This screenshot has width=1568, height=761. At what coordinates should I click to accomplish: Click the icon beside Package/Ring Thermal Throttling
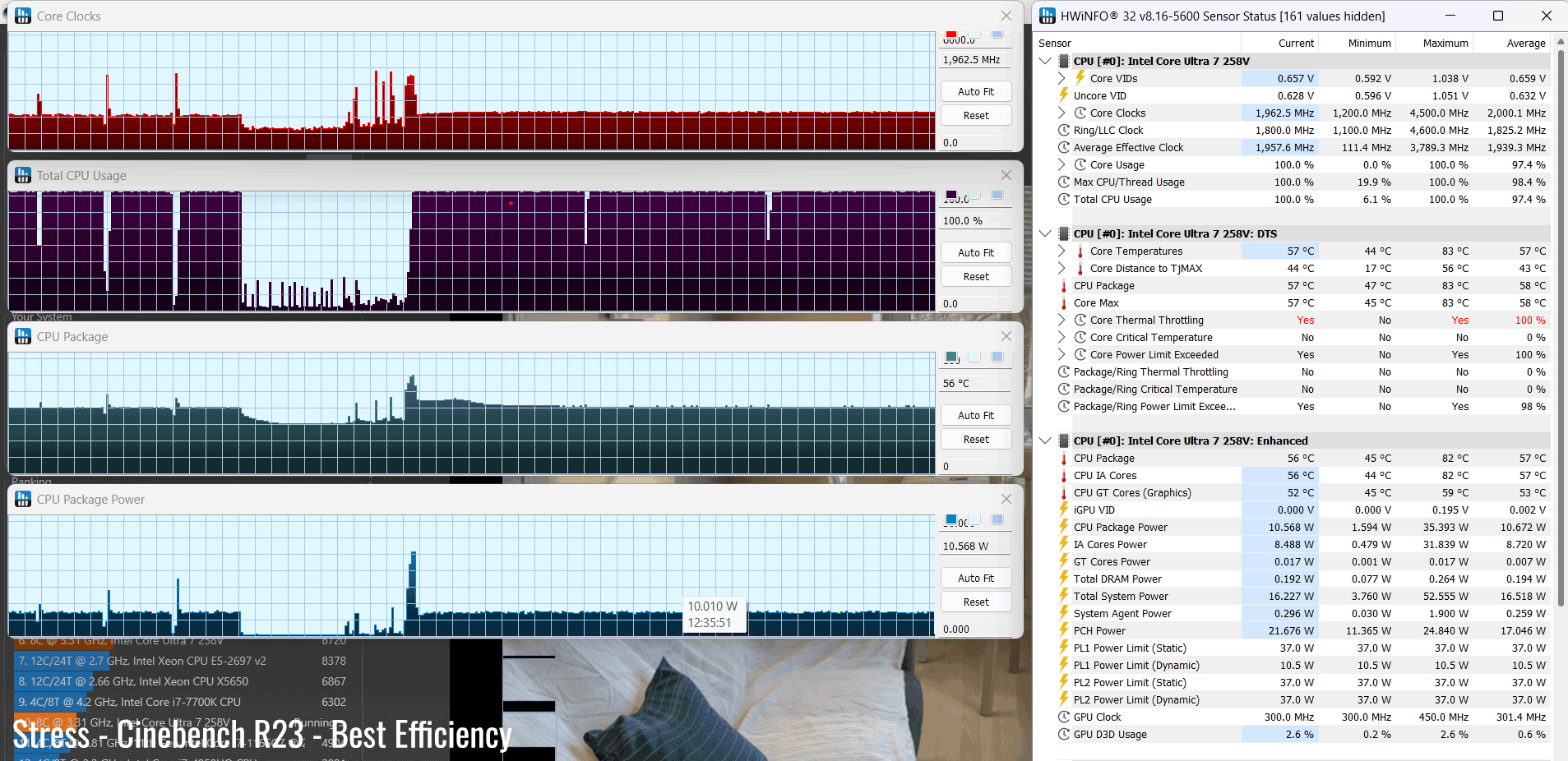pyautogui.click(x=1064, y=371)
